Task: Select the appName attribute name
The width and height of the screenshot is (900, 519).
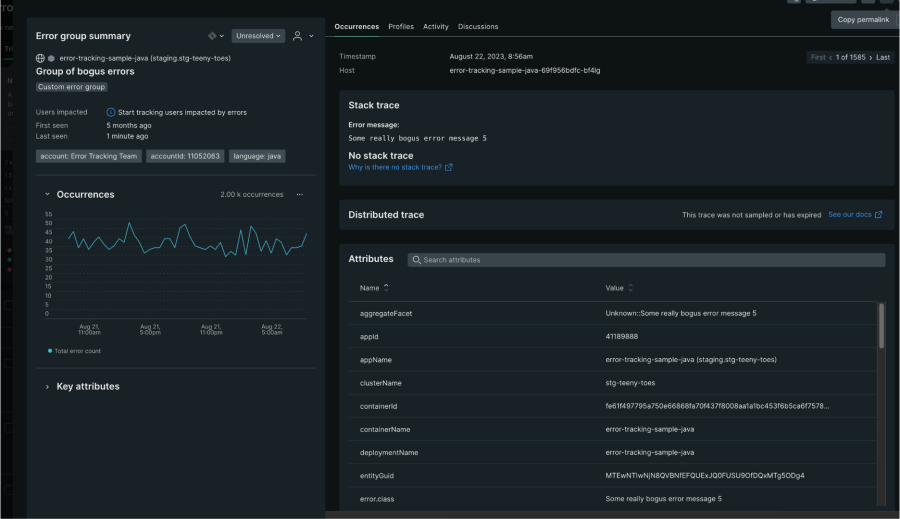Action: 375,360
